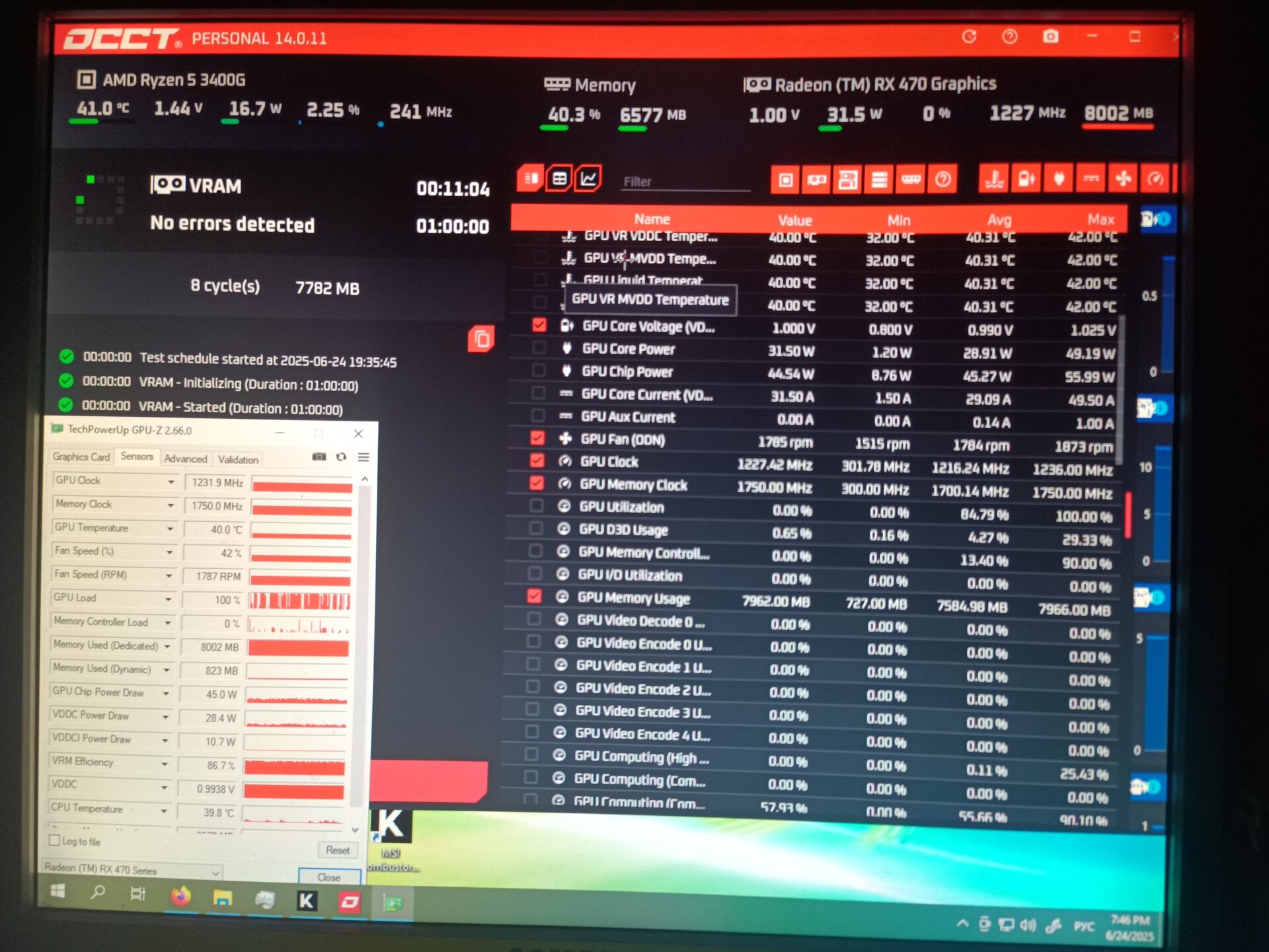Viewport: 1269px width, 952px height.
Task: Sort sensor table by Avg column
Action: 999,219
